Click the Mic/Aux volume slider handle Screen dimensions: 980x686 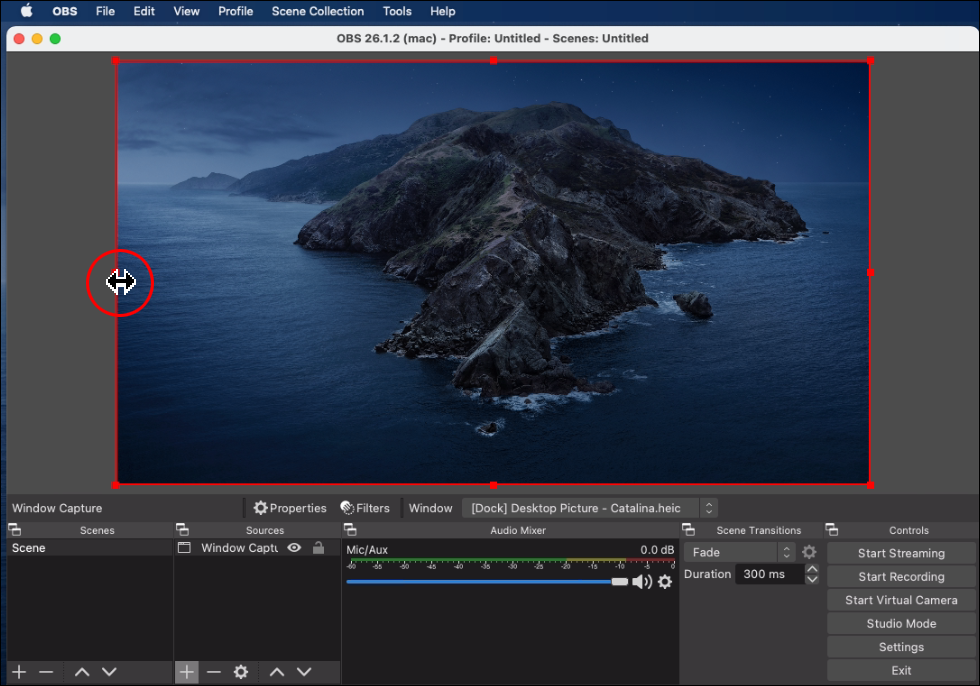pos(620,581)
